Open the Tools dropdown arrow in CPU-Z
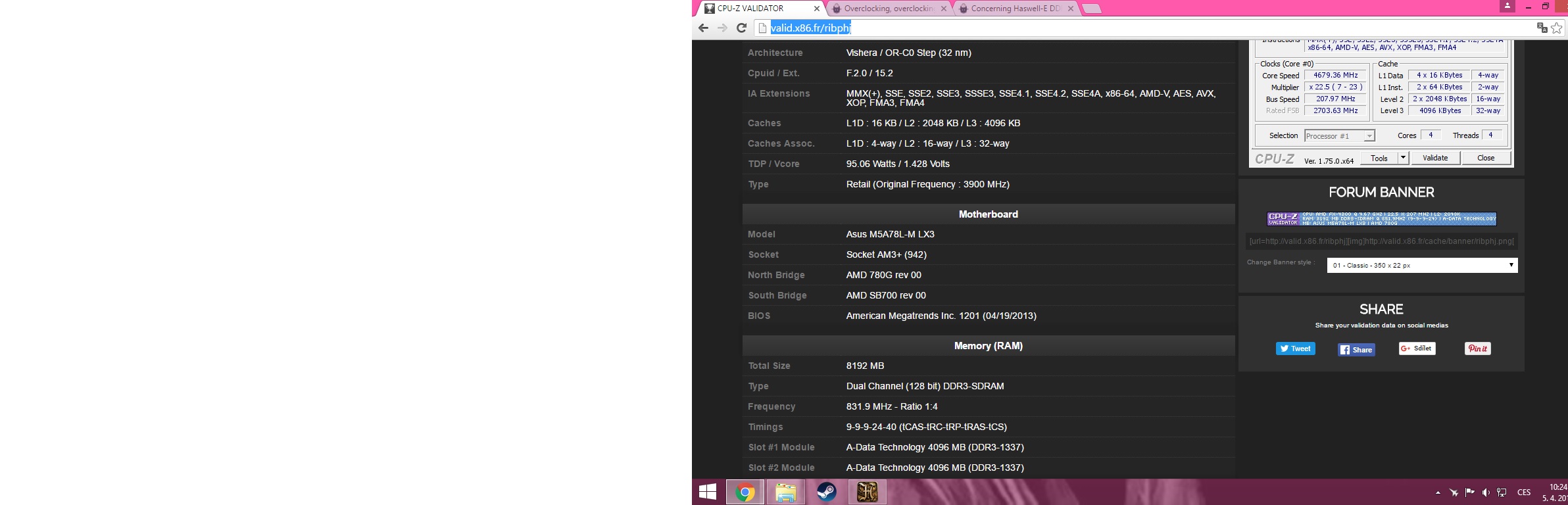1568x505 pixels. (1403, 158)
